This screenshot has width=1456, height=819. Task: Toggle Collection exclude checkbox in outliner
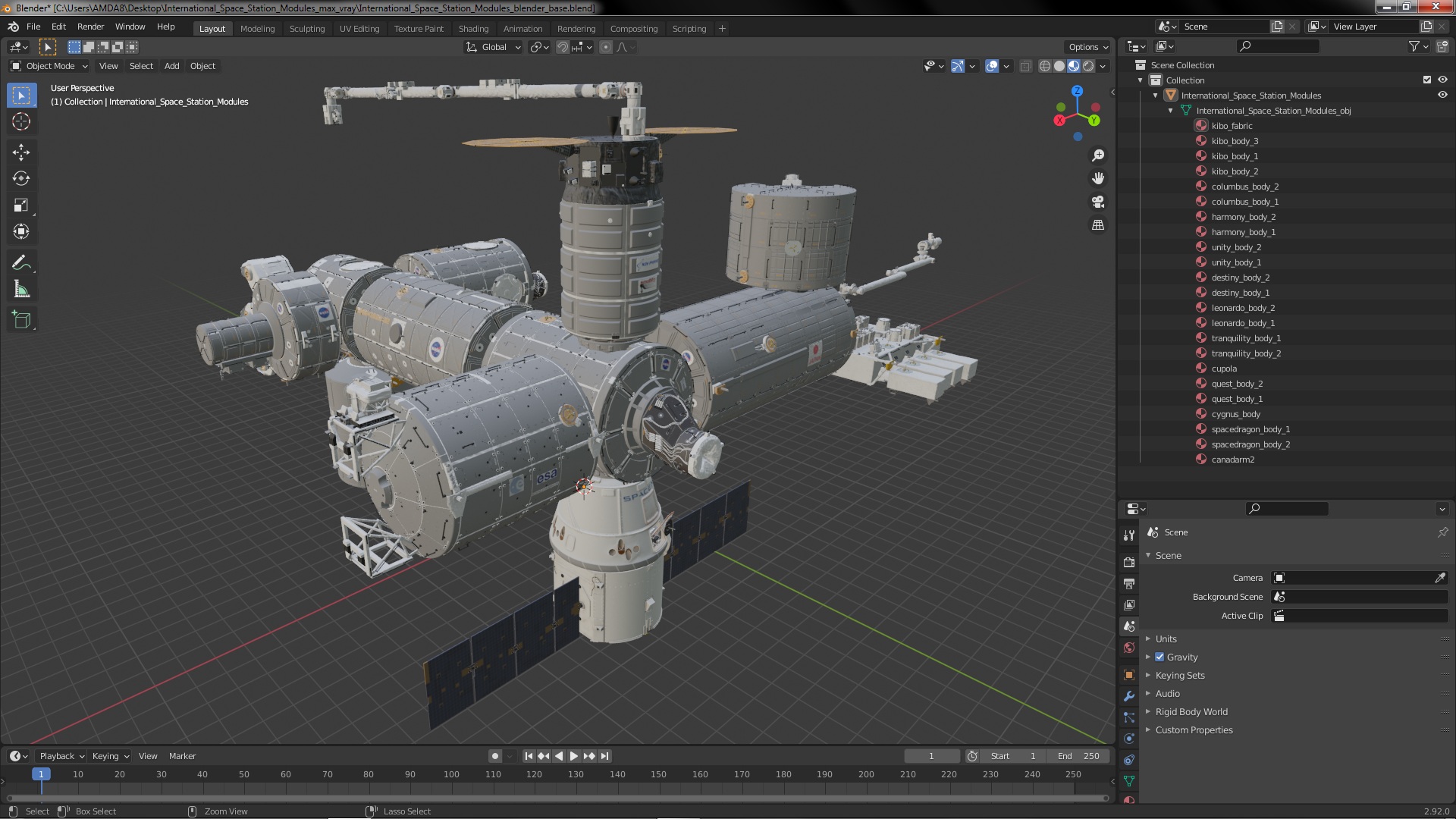coord(1426,80)
